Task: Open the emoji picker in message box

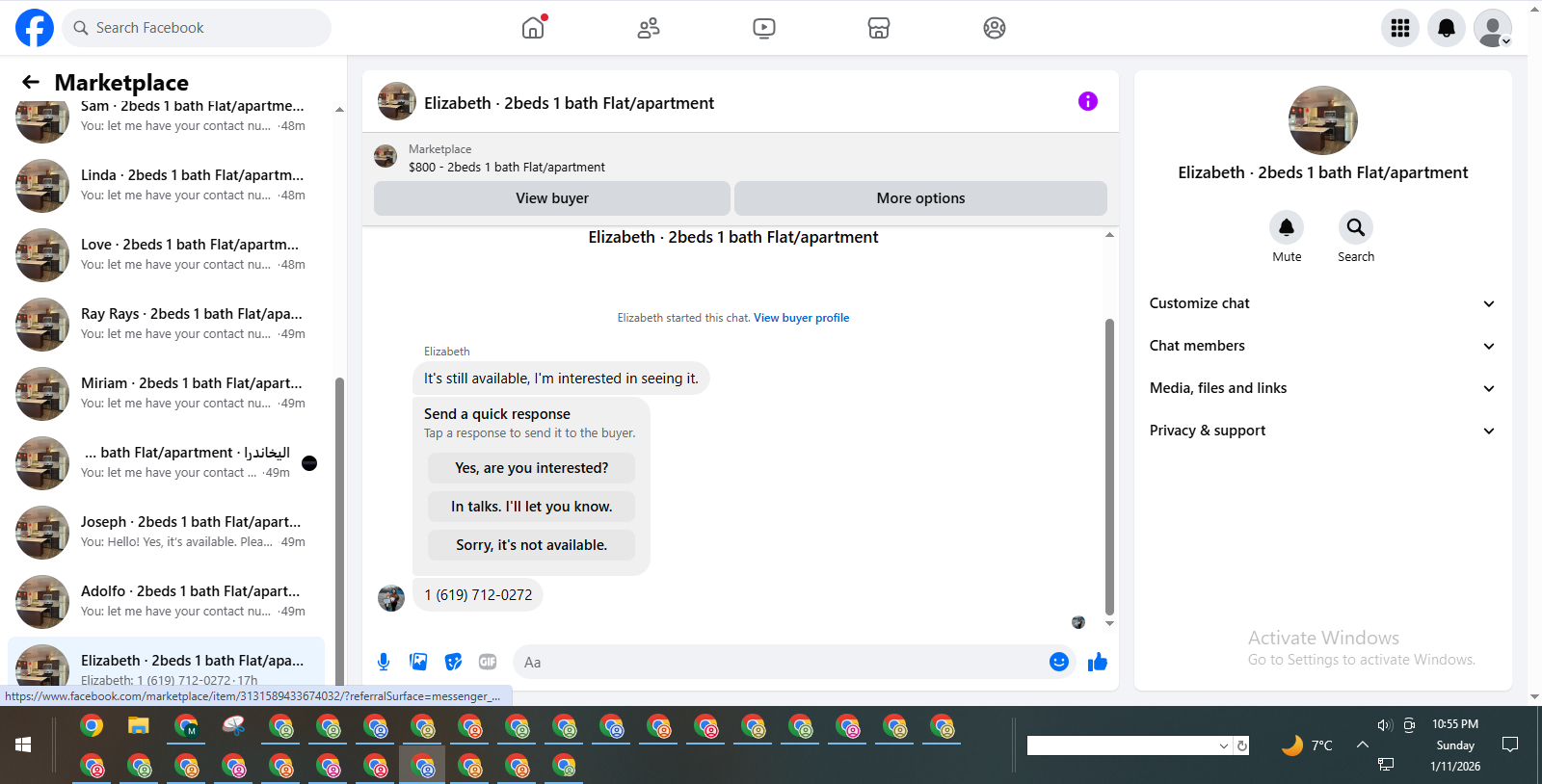Action: 1059,662
